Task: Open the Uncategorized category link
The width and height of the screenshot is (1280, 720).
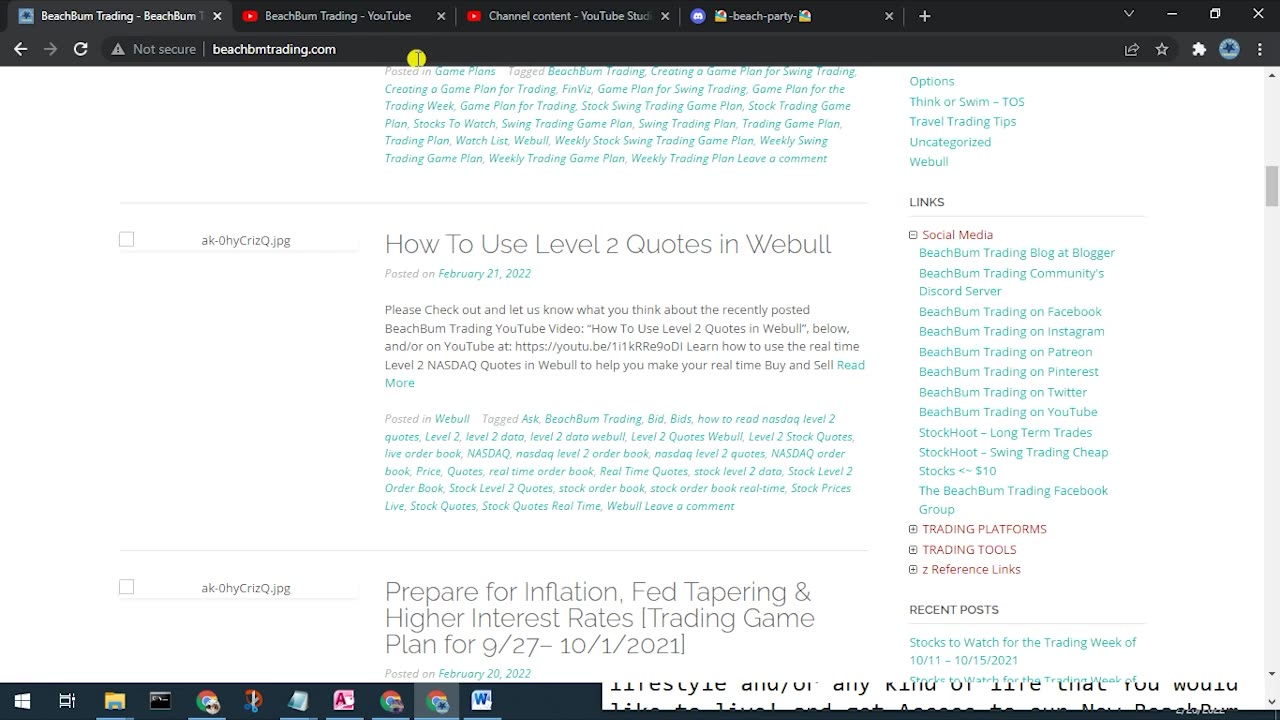Action: pos(950,142)
